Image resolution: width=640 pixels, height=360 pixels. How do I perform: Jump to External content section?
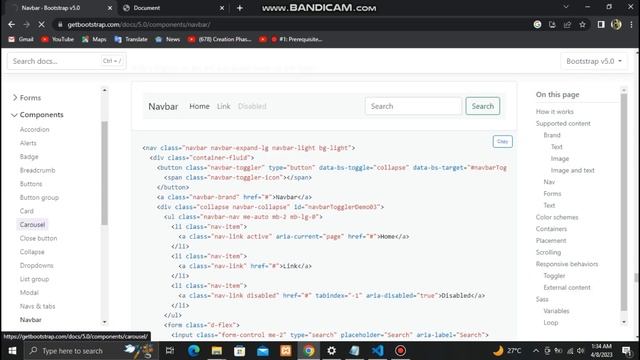tap(567, 287)
